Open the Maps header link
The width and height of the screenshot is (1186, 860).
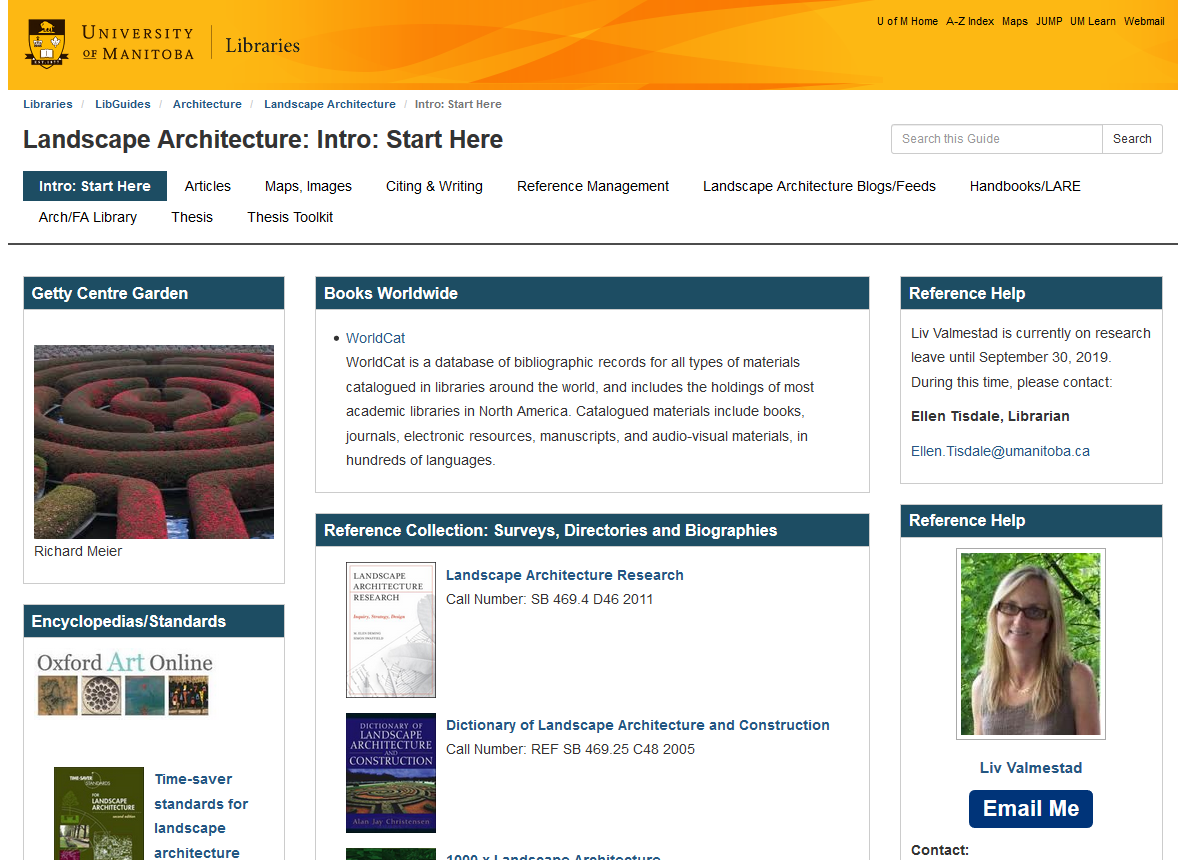click(1014, 21)
